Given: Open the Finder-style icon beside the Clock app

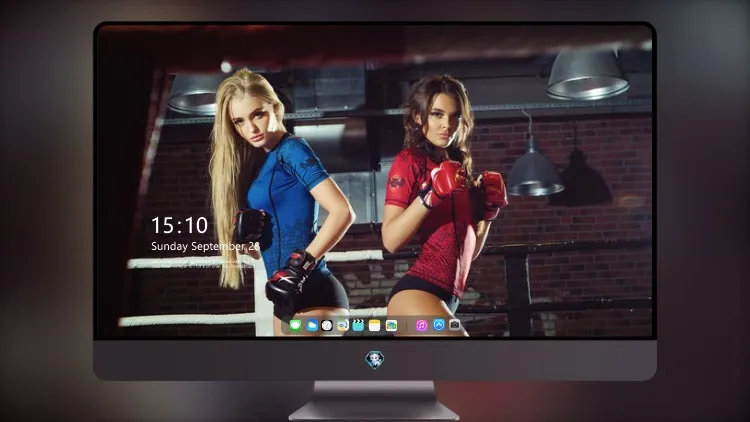Looking at the screenshot, I should [343, 325].
